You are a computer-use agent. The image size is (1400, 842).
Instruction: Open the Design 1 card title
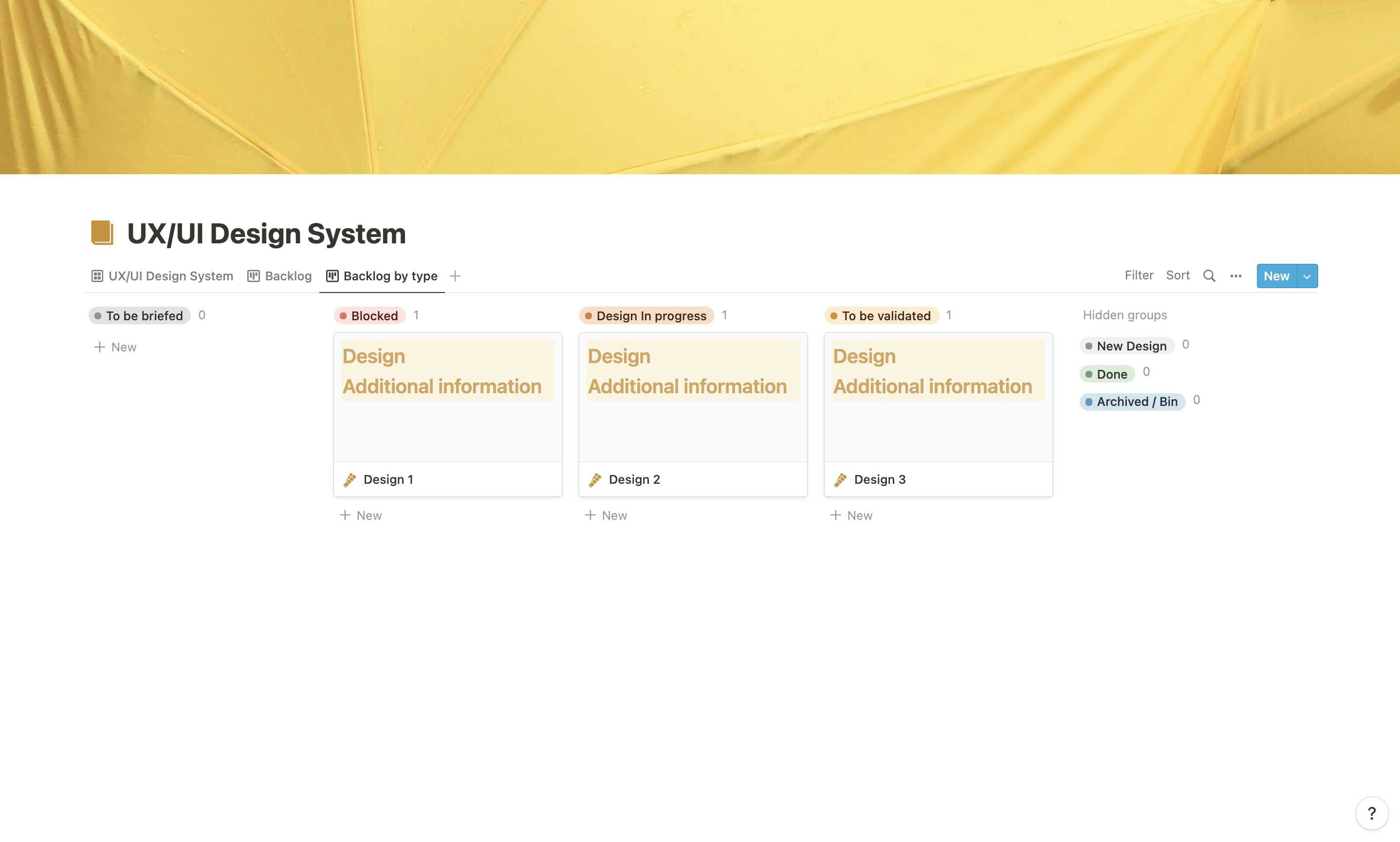click(x=388, y=479)
